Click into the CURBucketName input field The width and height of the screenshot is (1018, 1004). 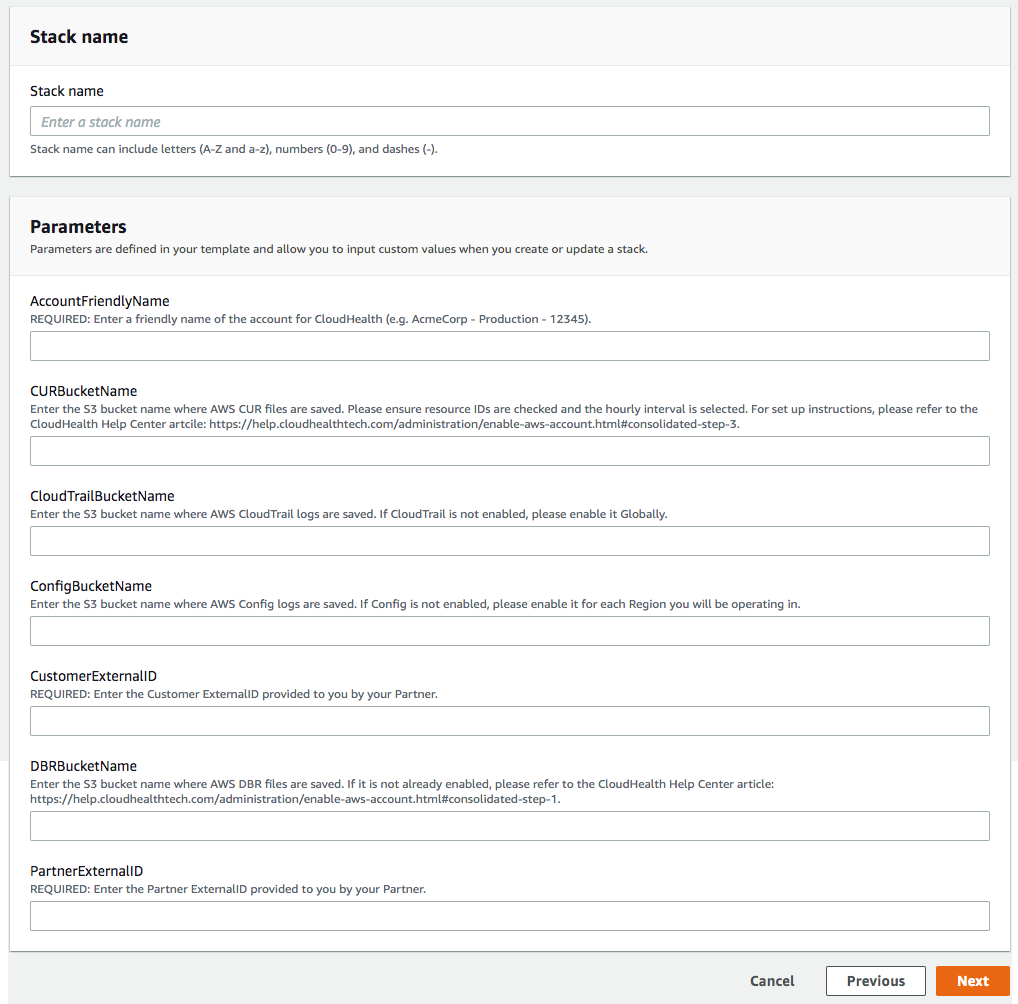tap(509, 451)
